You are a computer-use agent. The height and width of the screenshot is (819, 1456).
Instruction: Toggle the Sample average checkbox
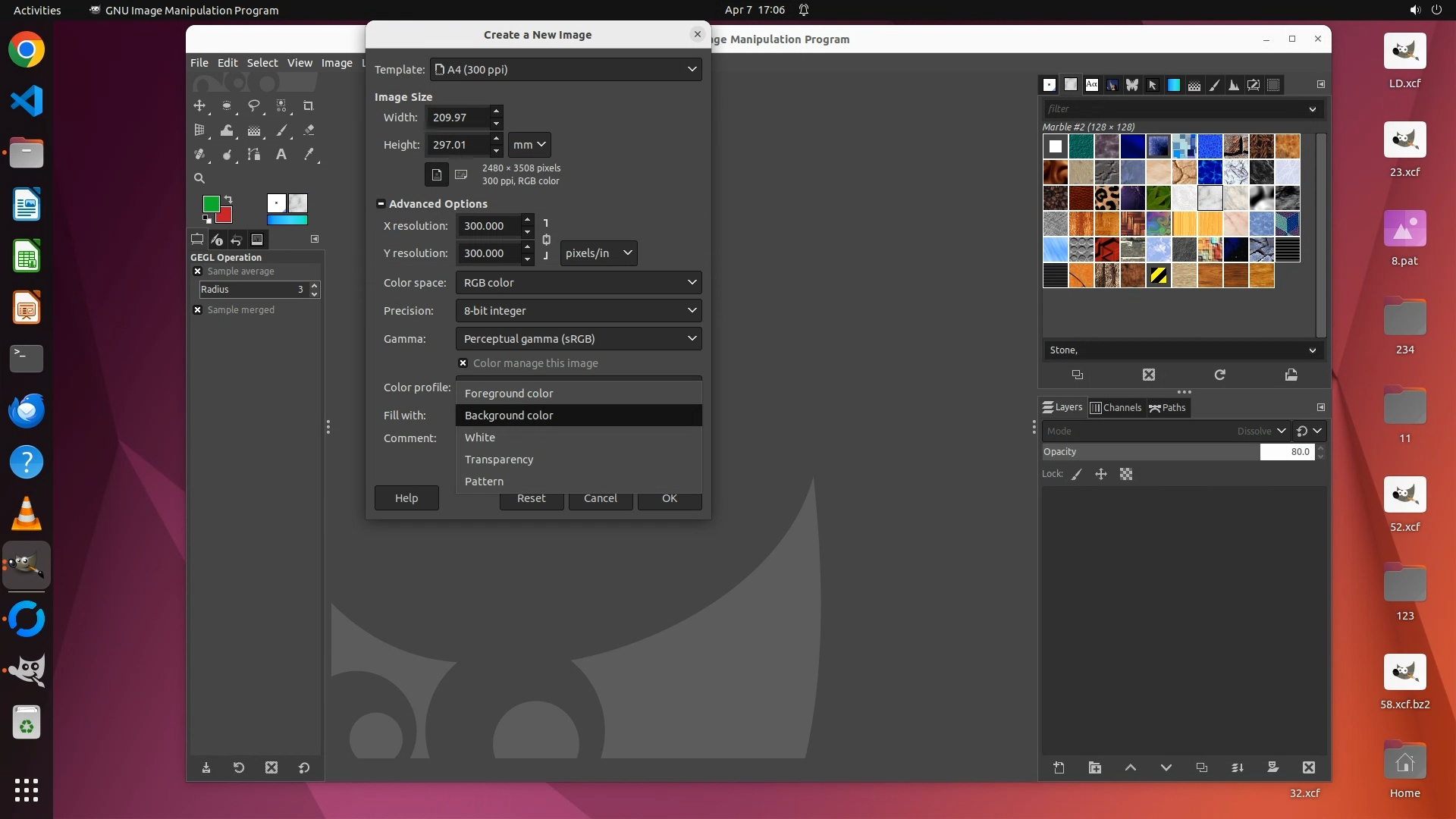click(x=198, y=271)
